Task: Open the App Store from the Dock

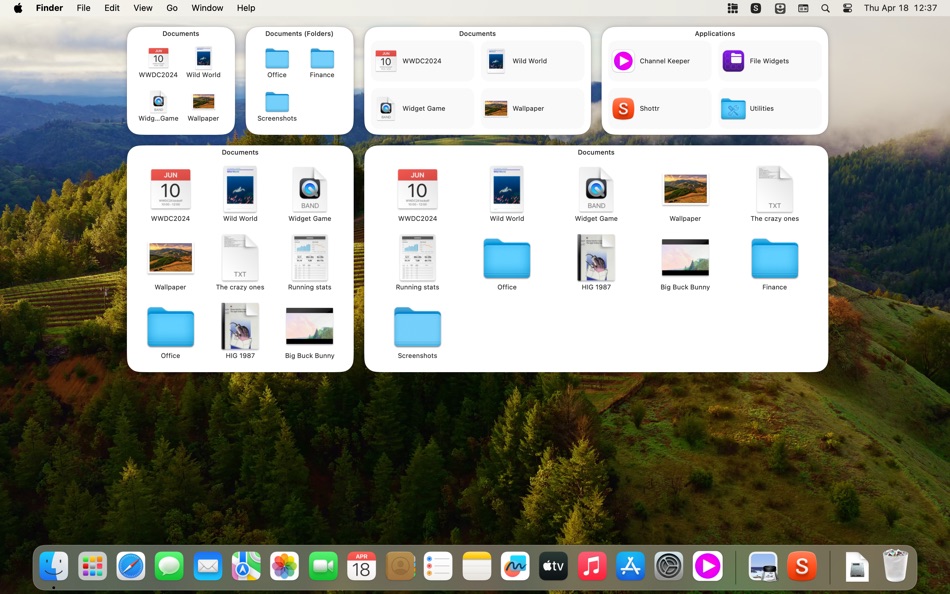Action: [629, 565]
